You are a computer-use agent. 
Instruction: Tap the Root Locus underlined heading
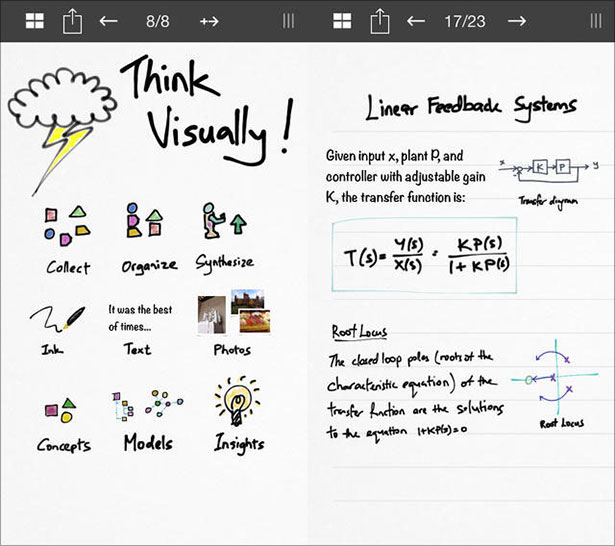tap(359, 332)
